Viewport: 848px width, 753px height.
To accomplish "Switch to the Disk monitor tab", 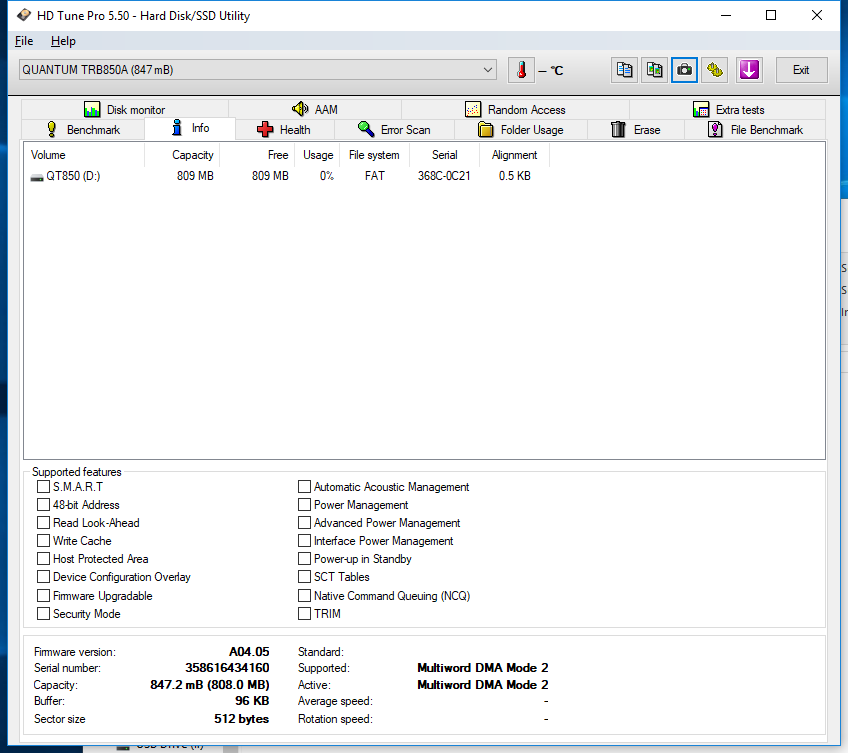I will (125, 109).
